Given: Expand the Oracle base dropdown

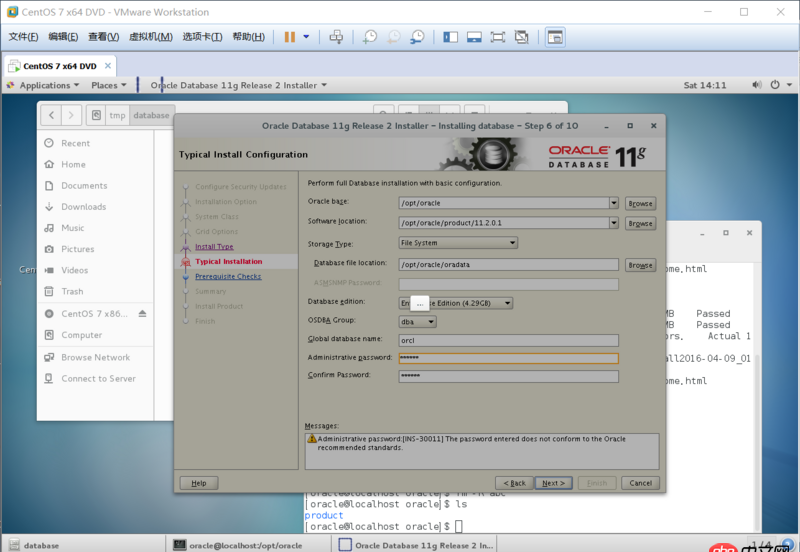Looking at the screenshot, I should pos(613,203).
